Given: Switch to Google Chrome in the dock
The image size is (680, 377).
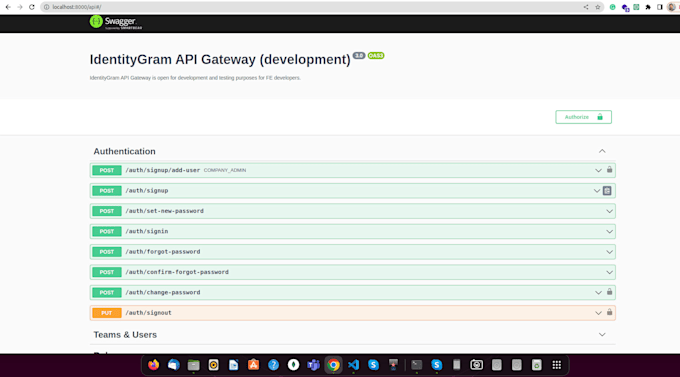Looking at the screenshot, I should pyautogui.click(x=333, y=365).
